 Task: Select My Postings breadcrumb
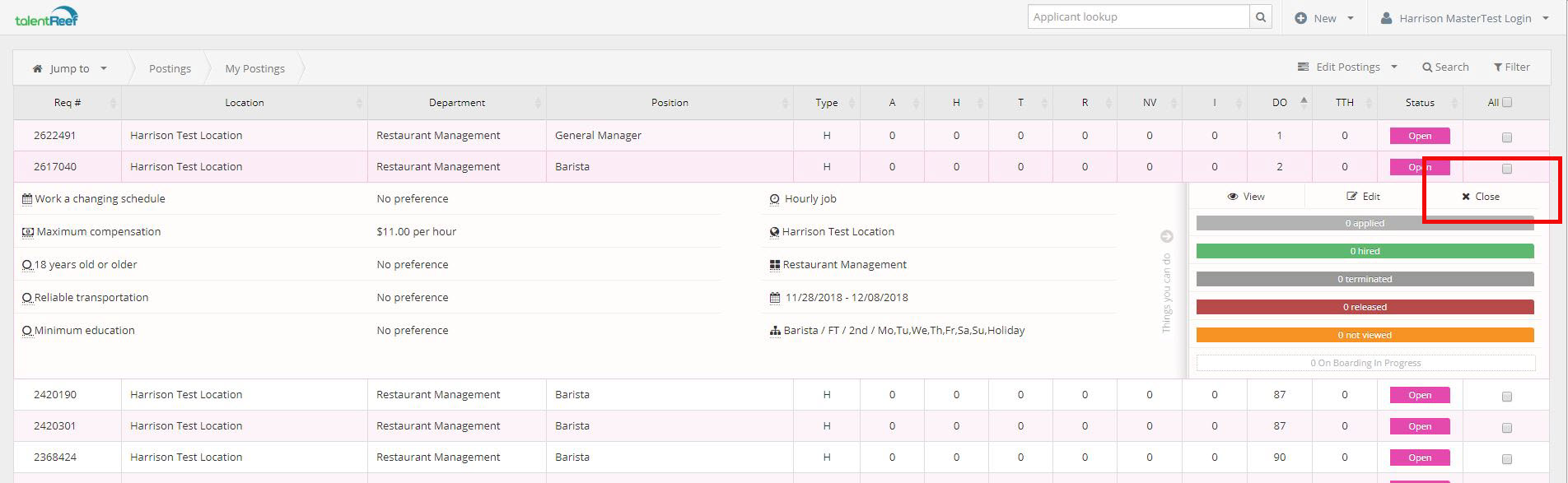(x=255, y=69)
